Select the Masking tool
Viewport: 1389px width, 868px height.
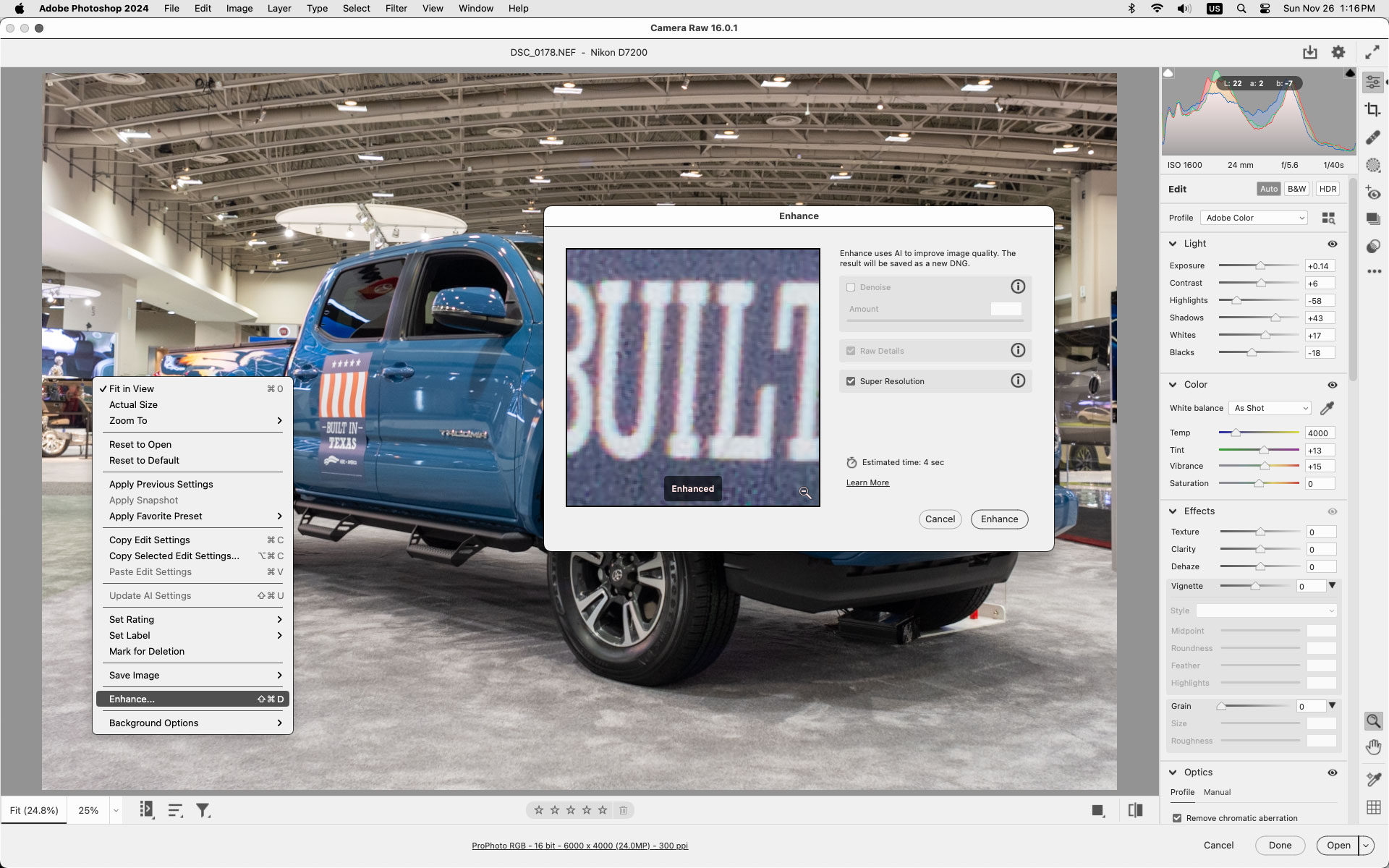tap(1373, 165)
